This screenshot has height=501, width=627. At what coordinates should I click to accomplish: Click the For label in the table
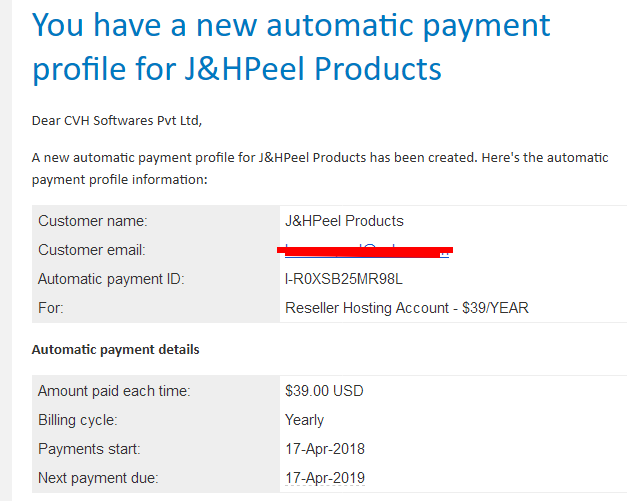(x=51, y=308)
